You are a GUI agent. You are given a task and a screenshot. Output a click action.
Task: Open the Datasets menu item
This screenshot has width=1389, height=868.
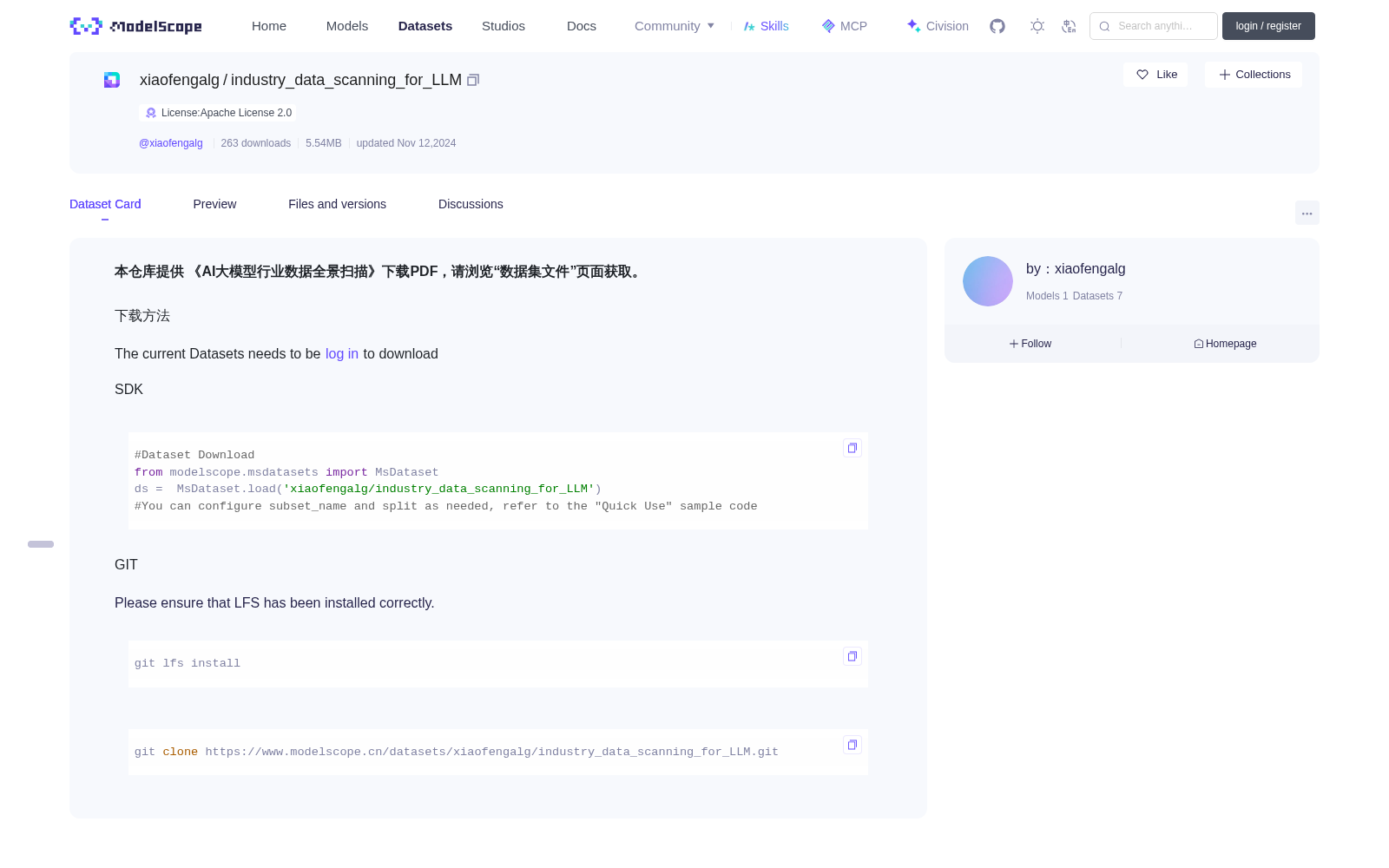425,26
